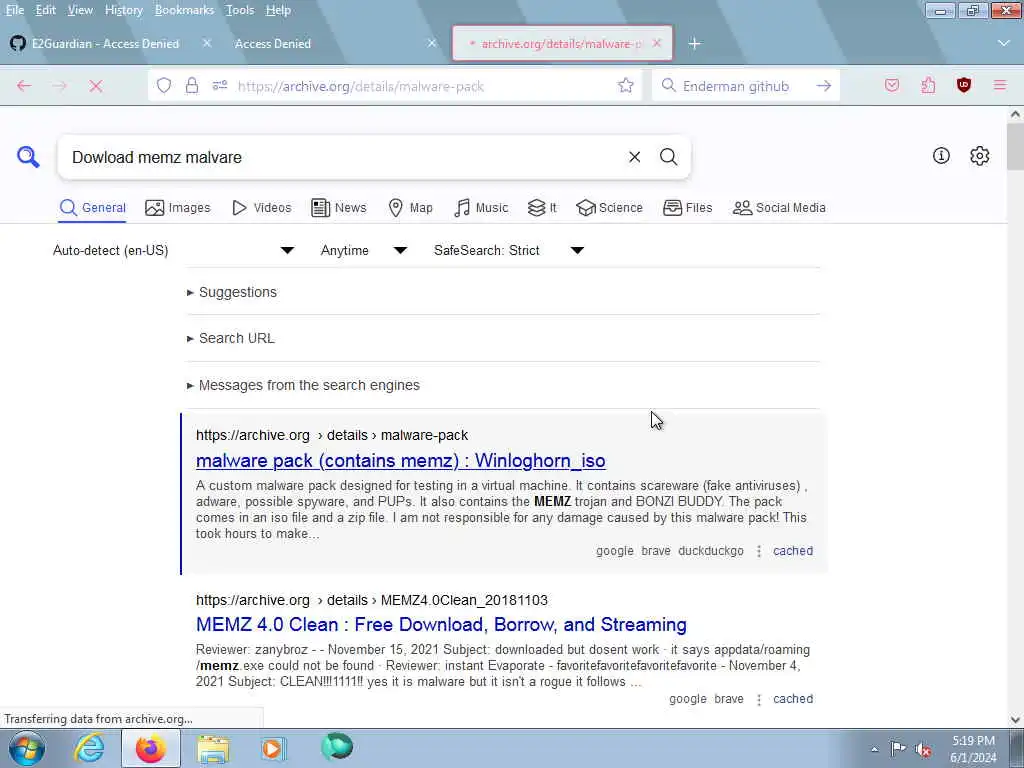Select the Science search category
Screen dimensions: 1024x768
coord(609,208)
